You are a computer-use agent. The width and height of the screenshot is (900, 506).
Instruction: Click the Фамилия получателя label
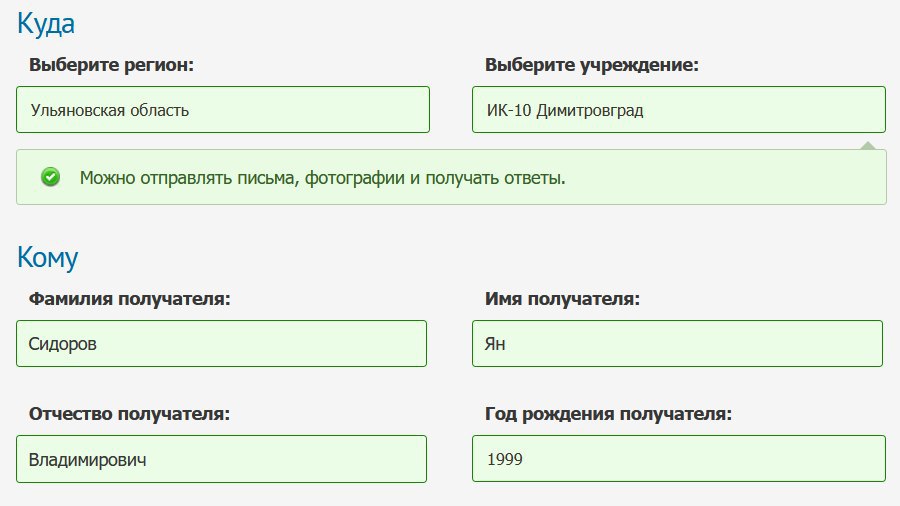[129, 299]
